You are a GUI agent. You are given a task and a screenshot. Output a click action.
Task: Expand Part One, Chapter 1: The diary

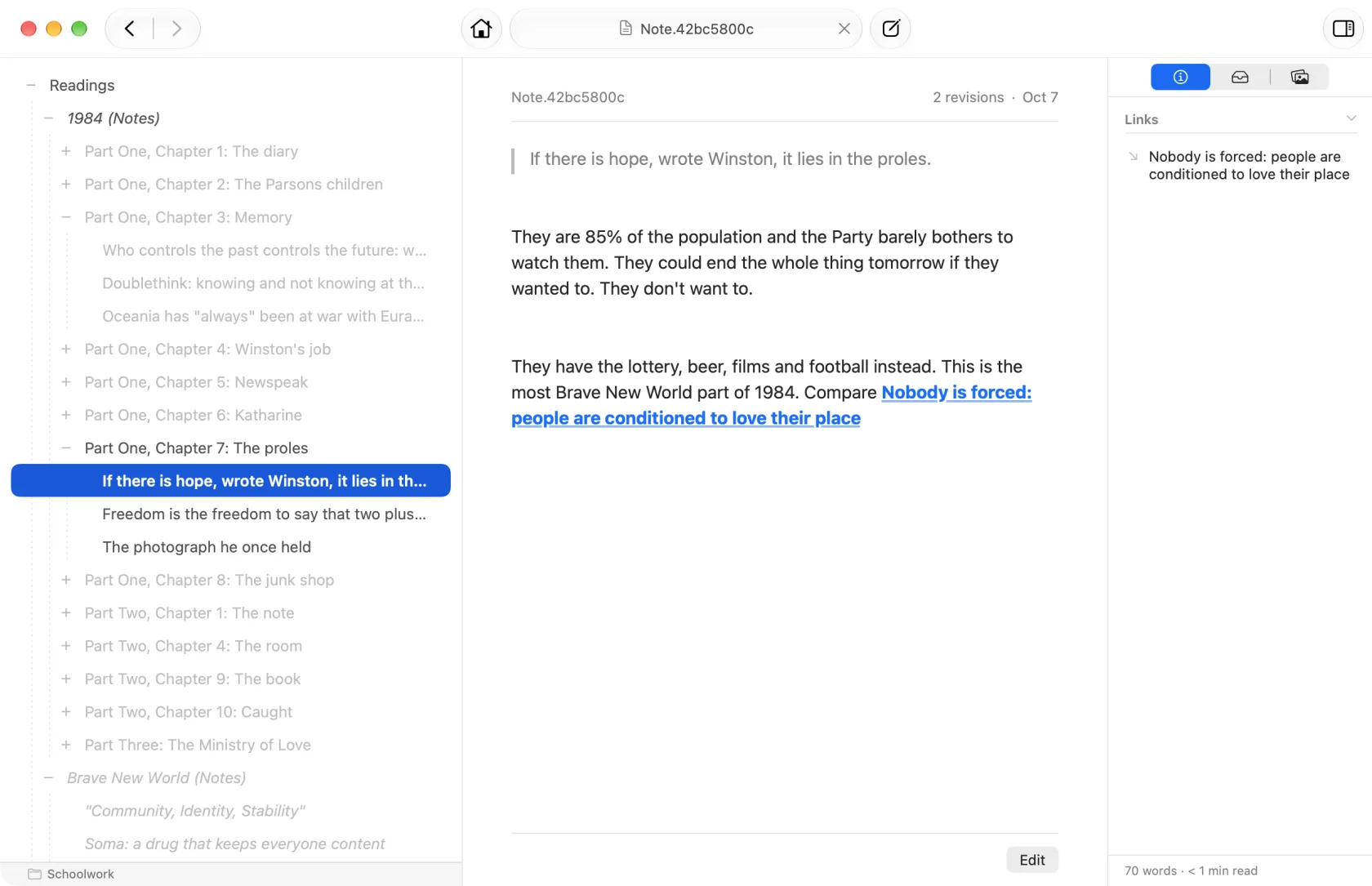[x=66, y=151]
